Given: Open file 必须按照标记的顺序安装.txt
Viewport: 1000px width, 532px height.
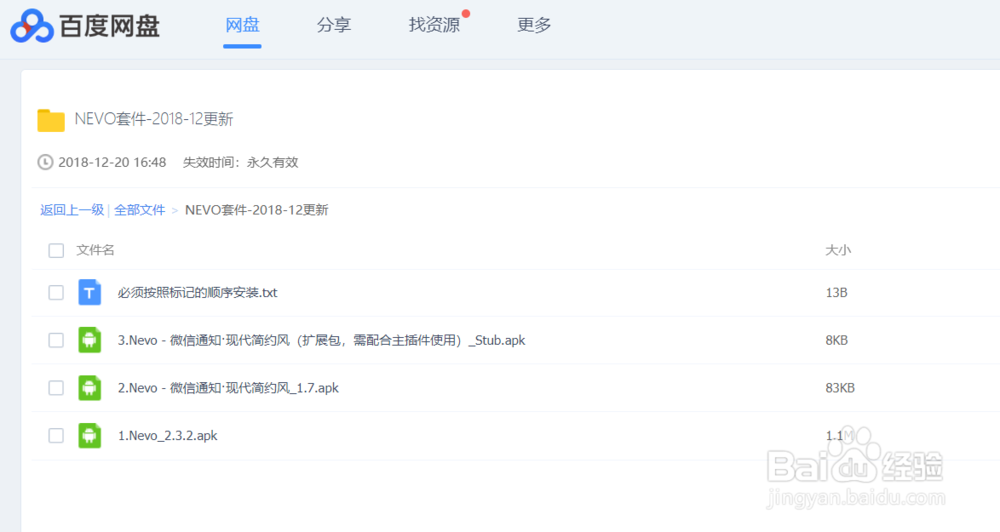Looking at the screenshot, I should tap(198, 293).
